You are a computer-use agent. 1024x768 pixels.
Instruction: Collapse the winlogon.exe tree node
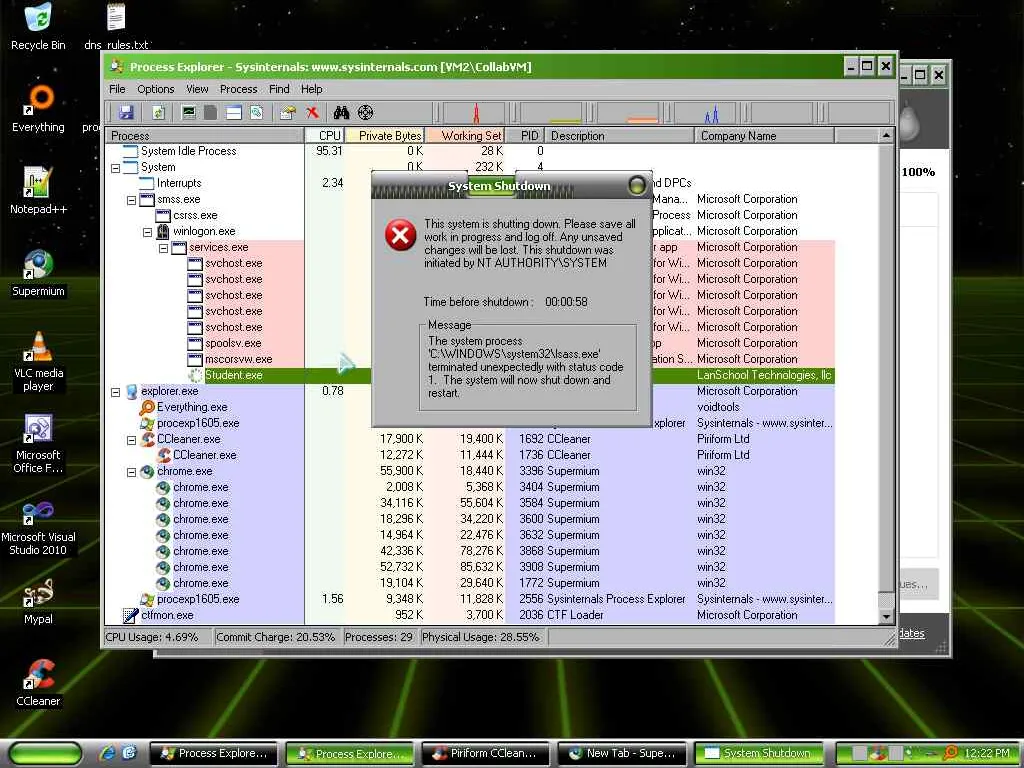[x=148, y=232]
